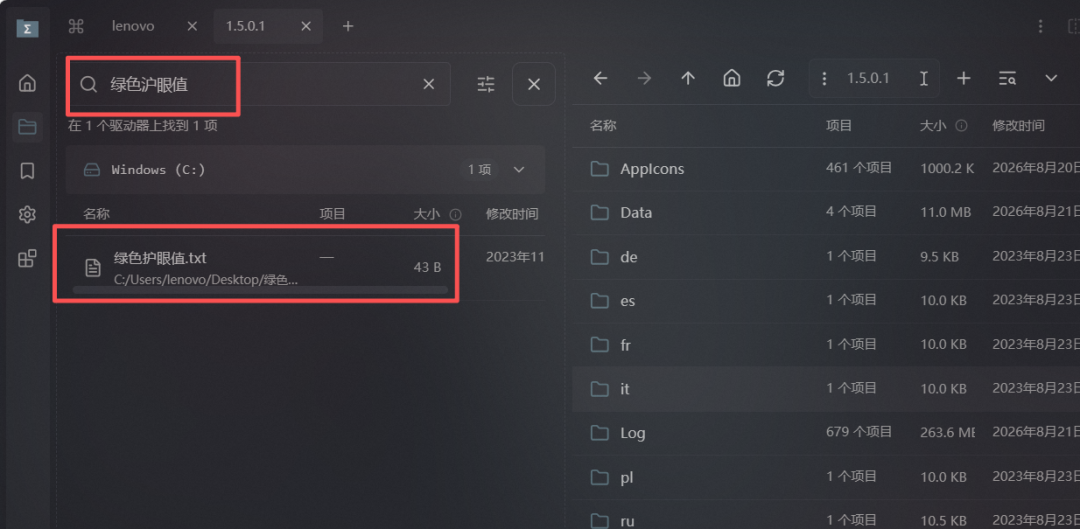Open the bookmarks sidebar icon

27,171
